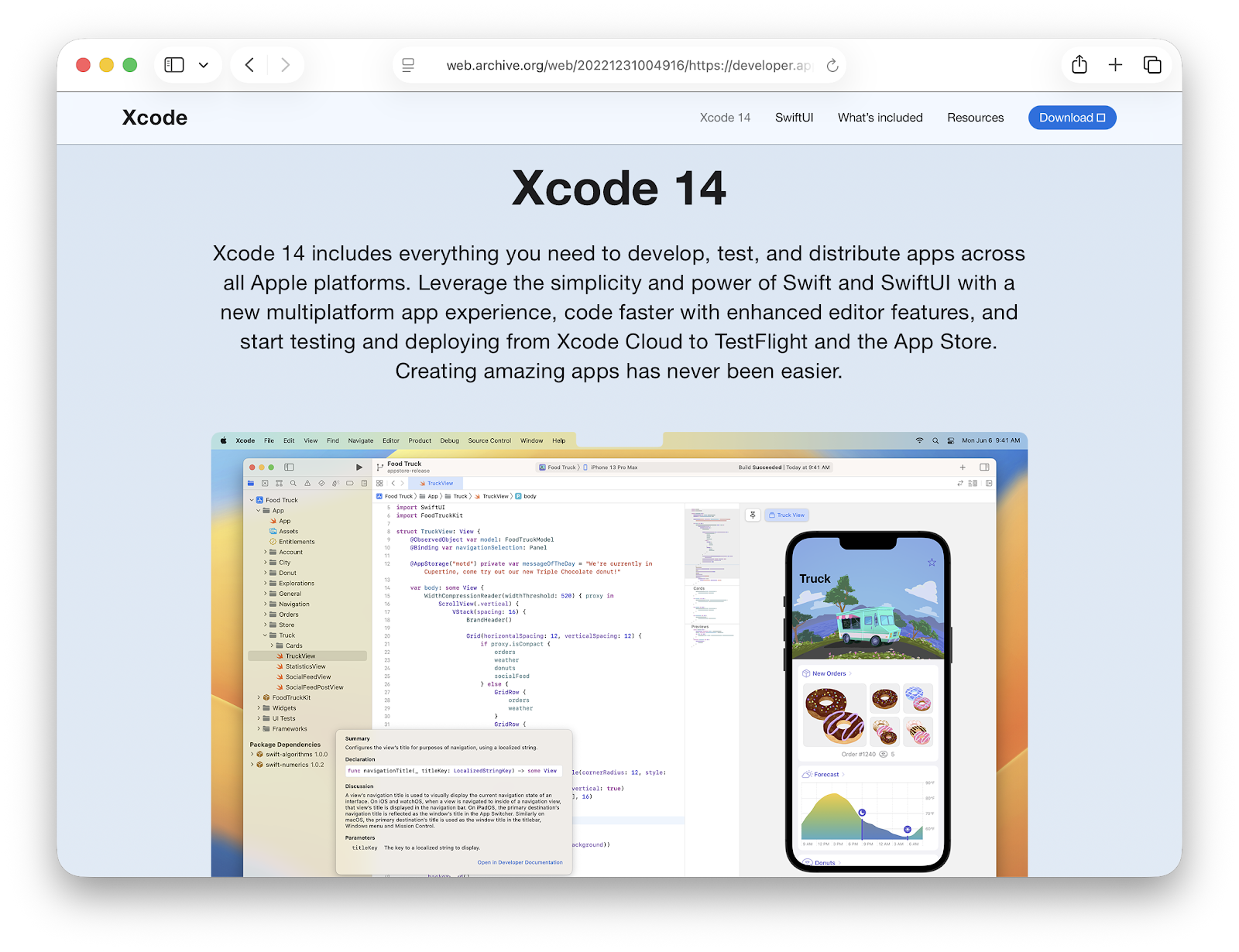Image resolution: width=1239 pixels, height=952 pixels.
Task: Open the Editor menu in Xcode menu bar
Action: click(391, 440)
